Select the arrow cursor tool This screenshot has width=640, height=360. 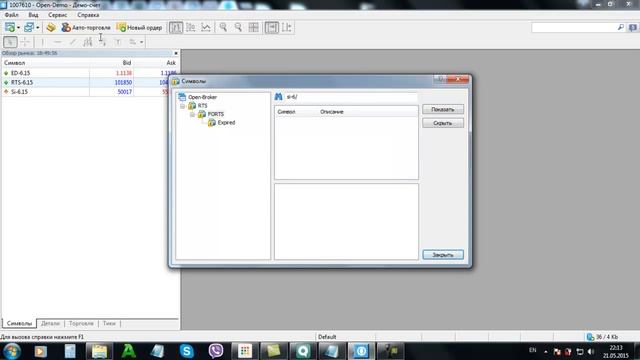pyautogui.click(x=10, y=42)
